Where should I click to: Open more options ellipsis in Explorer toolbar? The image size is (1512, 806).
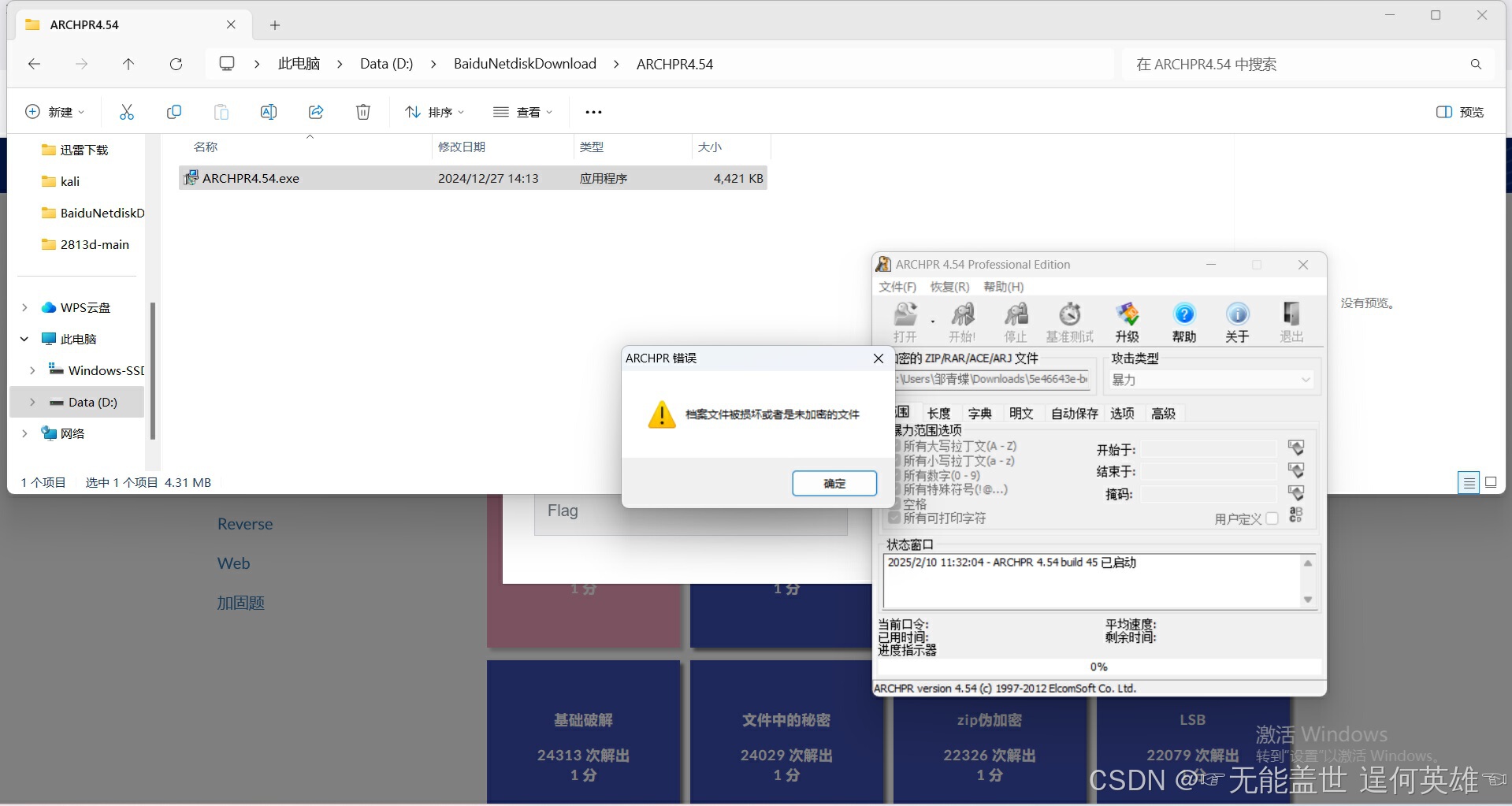pos(593,112)
